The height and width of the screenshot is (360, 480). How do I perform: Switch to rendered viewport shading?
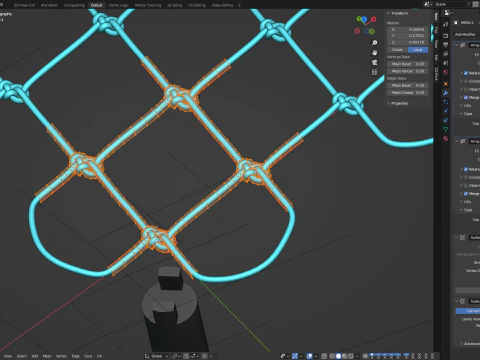(350, 356)
